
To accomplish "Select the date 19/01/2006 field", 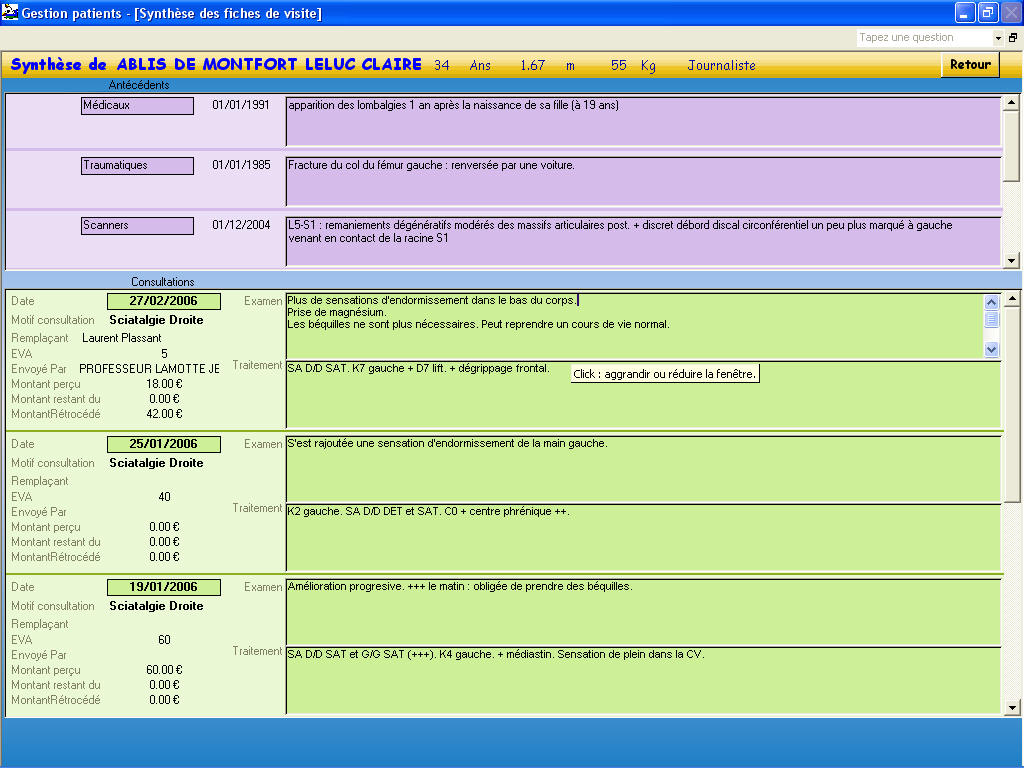I will pyautogui.click(x=164, y=587).
